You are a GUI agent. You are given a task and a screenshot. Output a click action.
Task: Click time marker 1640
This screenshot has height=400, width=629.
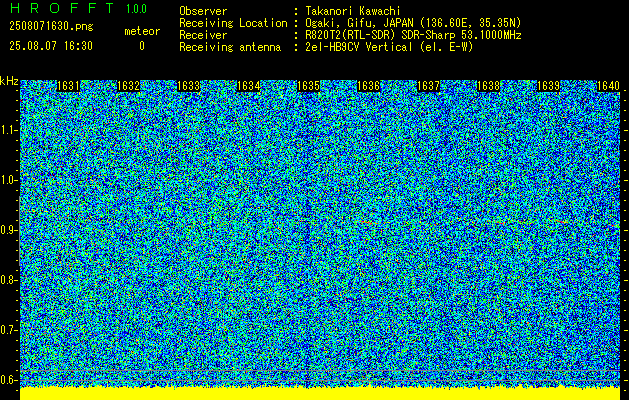pos(609,86)
